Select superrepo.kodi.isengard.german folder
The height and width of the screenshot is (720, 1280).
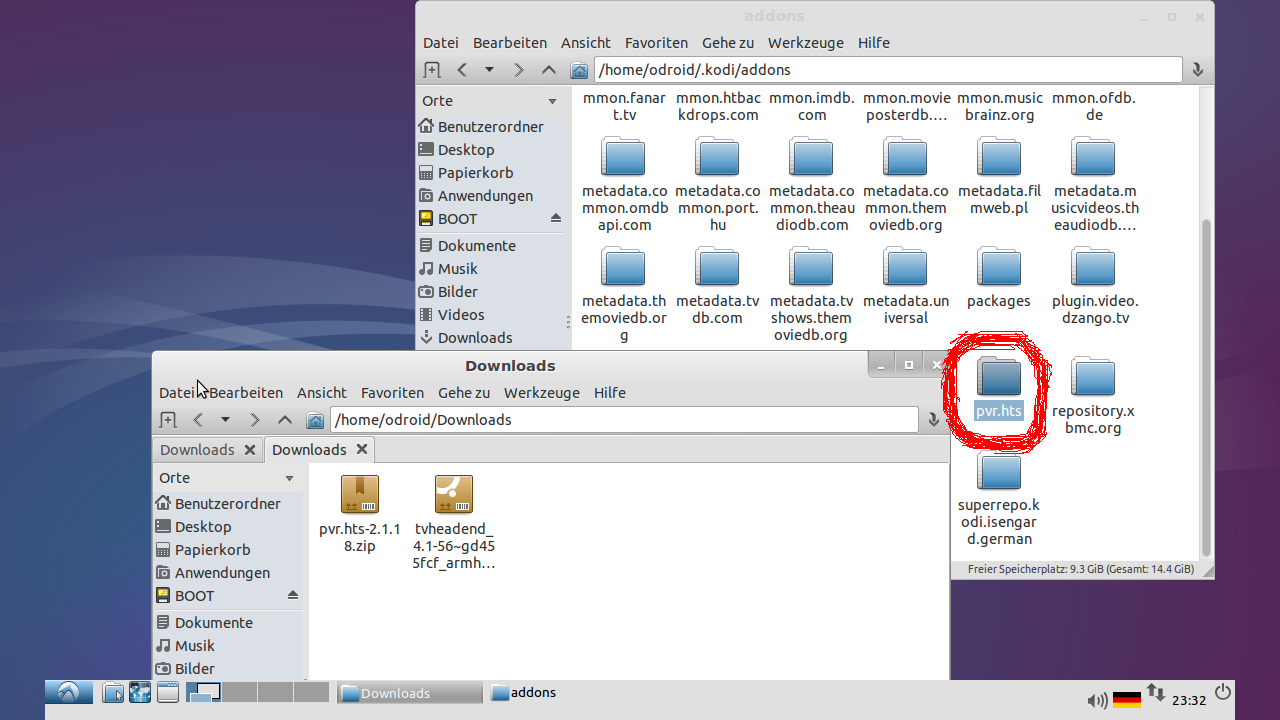click(x=999, y=472)
